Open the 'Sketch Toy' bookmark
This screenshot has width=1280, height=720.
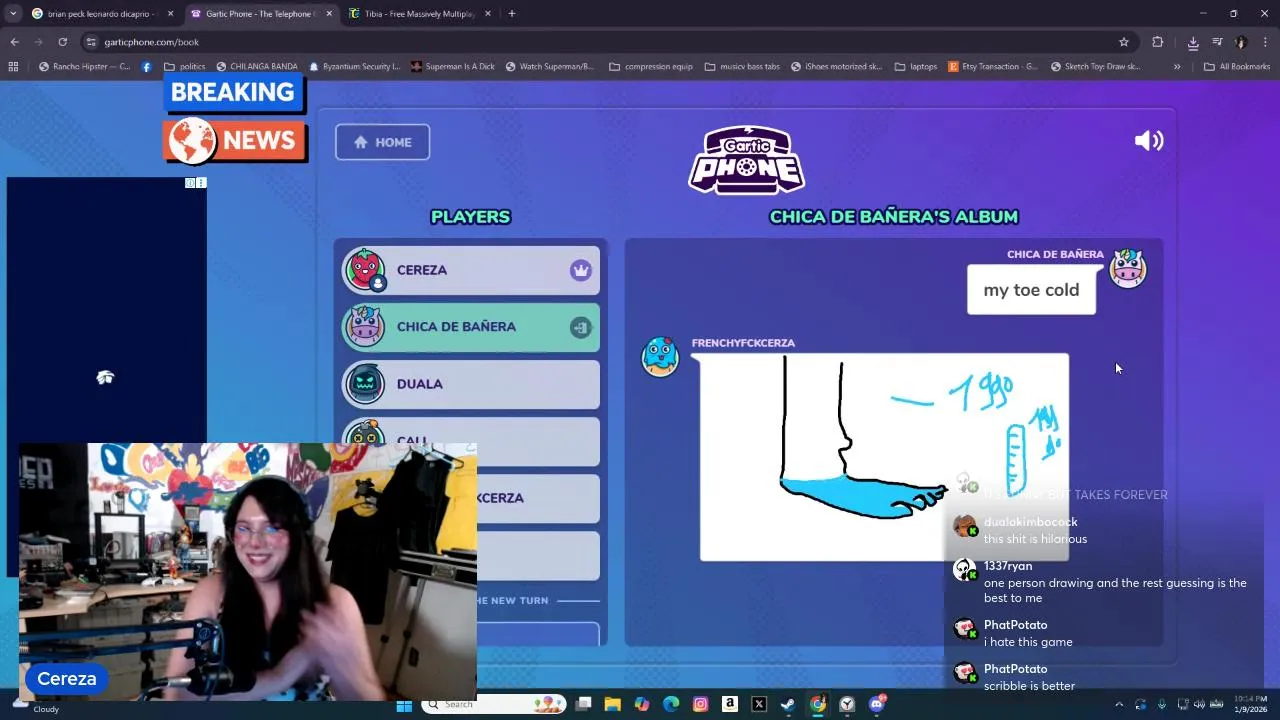(1095, 67)
